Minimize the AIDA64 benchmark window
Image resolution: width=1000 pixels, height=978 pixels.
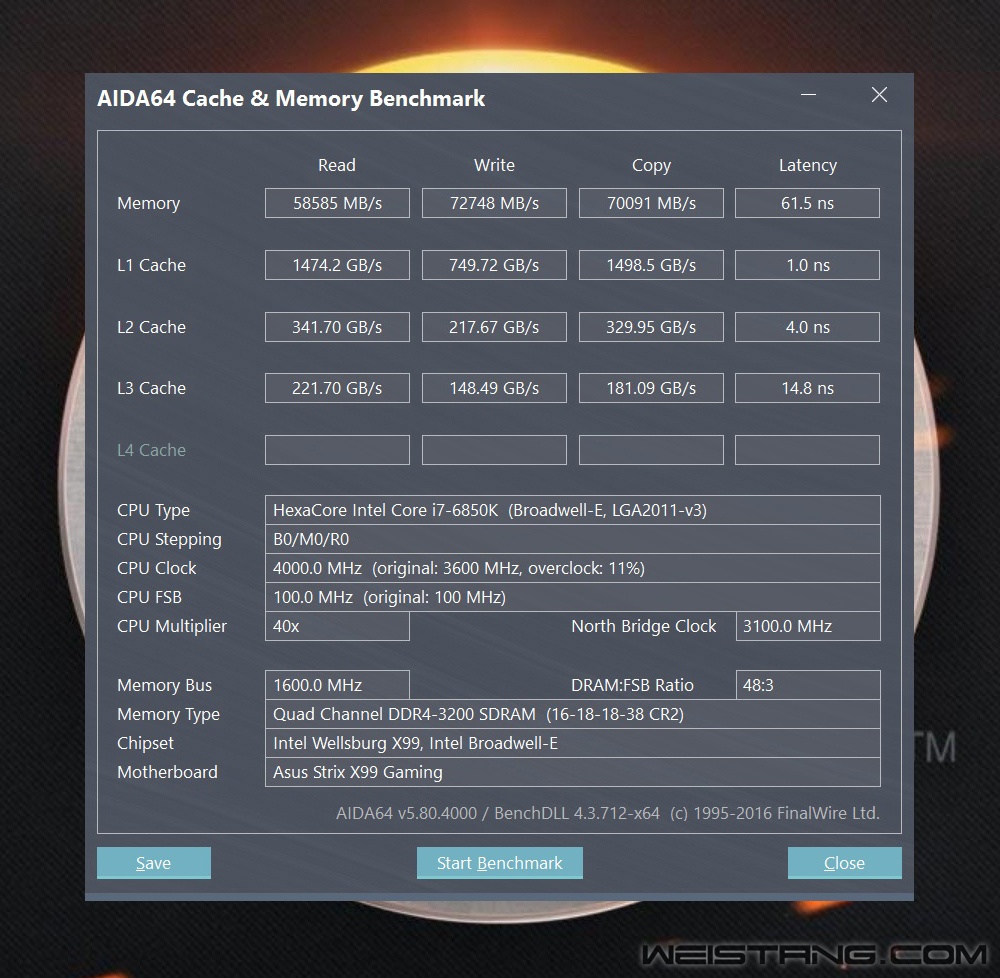(x=809, y=95)
